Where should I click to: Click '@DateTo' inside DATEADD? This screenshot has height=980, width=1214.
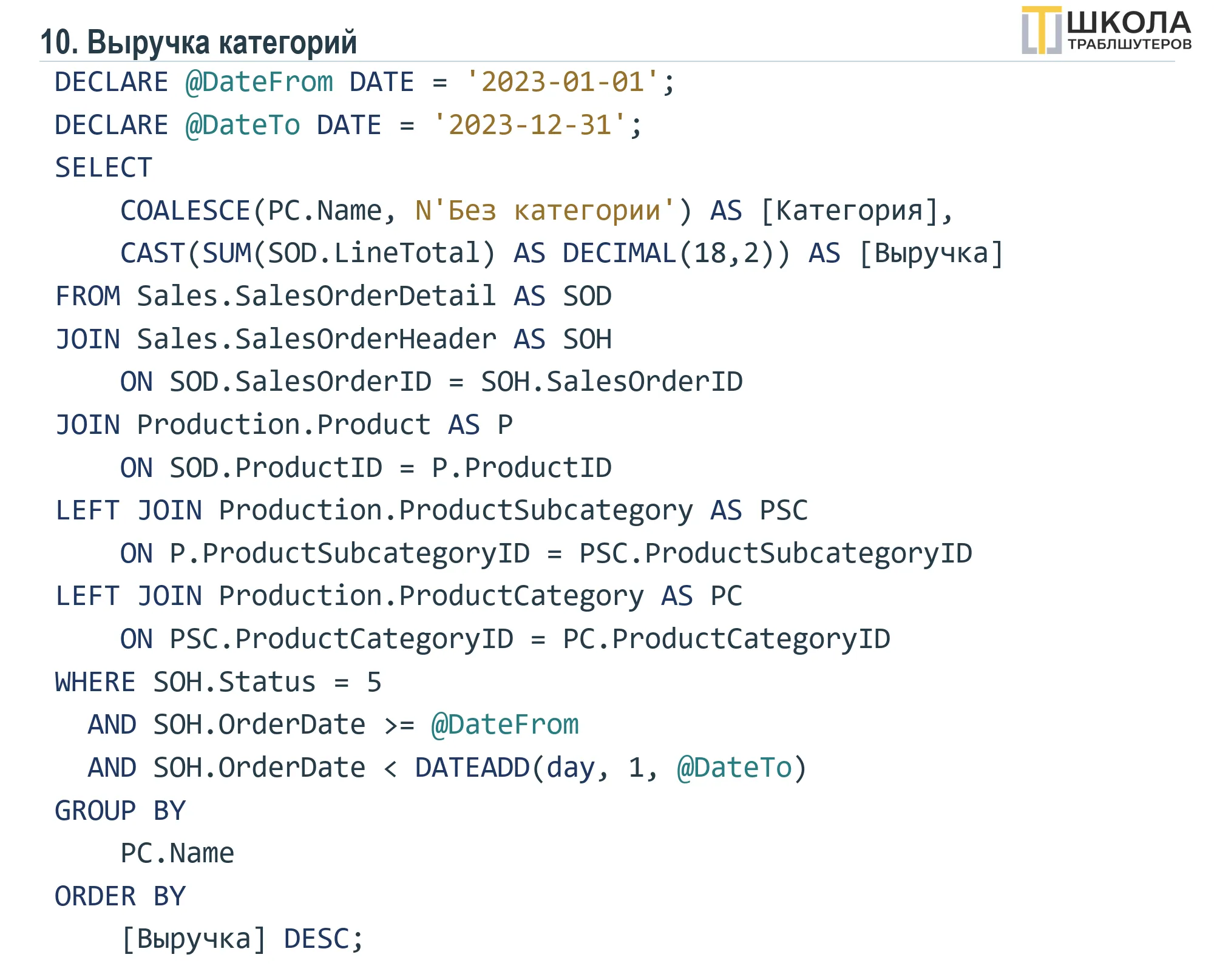click(734, 768)
